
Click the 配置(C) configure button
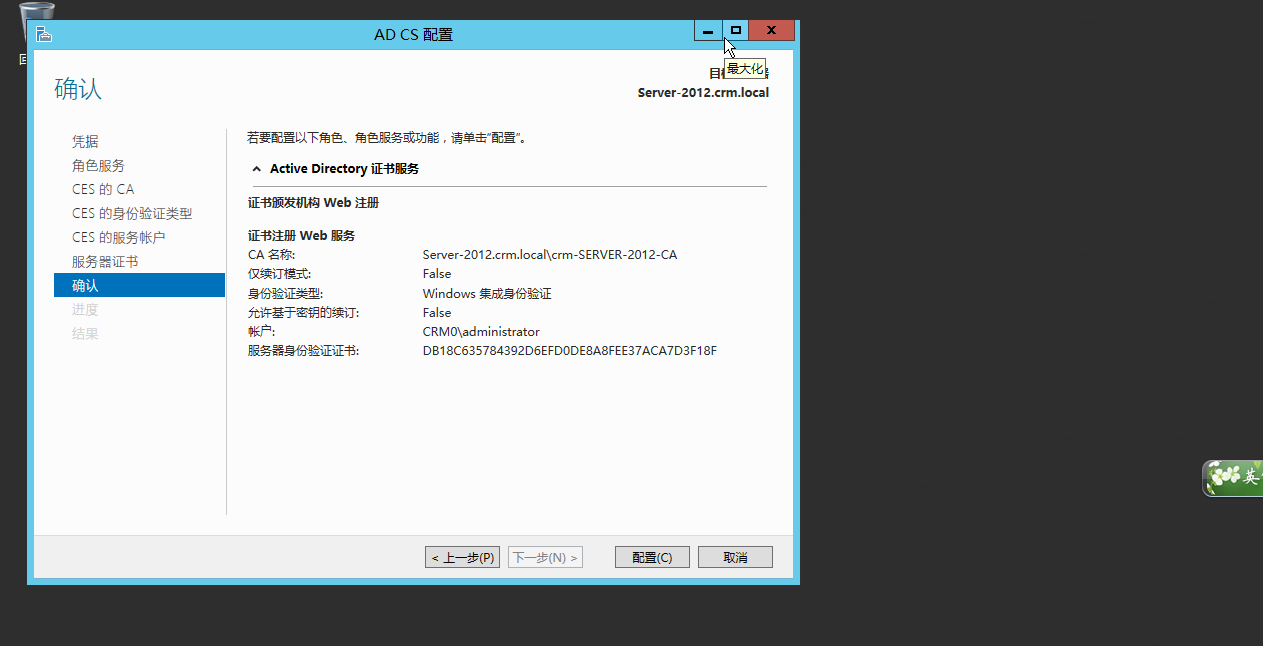652,557
